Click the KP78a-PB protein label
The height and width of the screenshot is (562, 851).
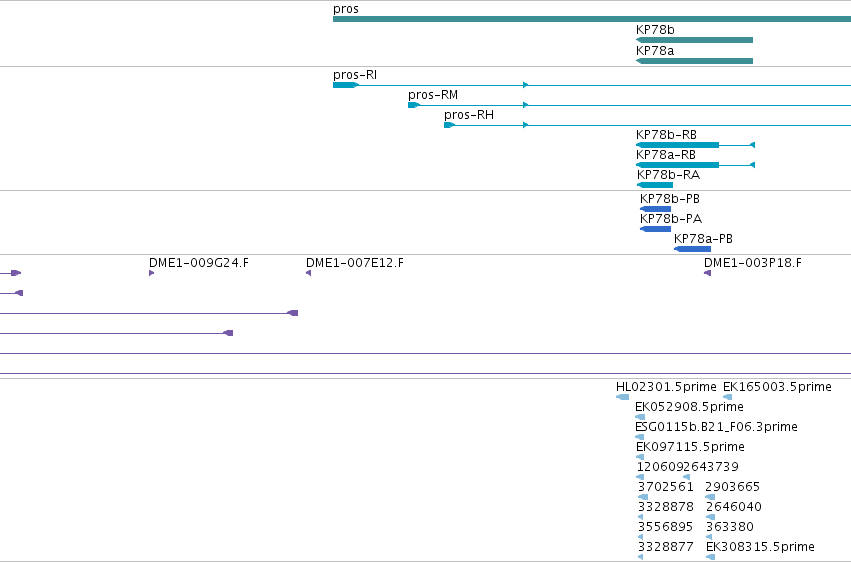703,239
